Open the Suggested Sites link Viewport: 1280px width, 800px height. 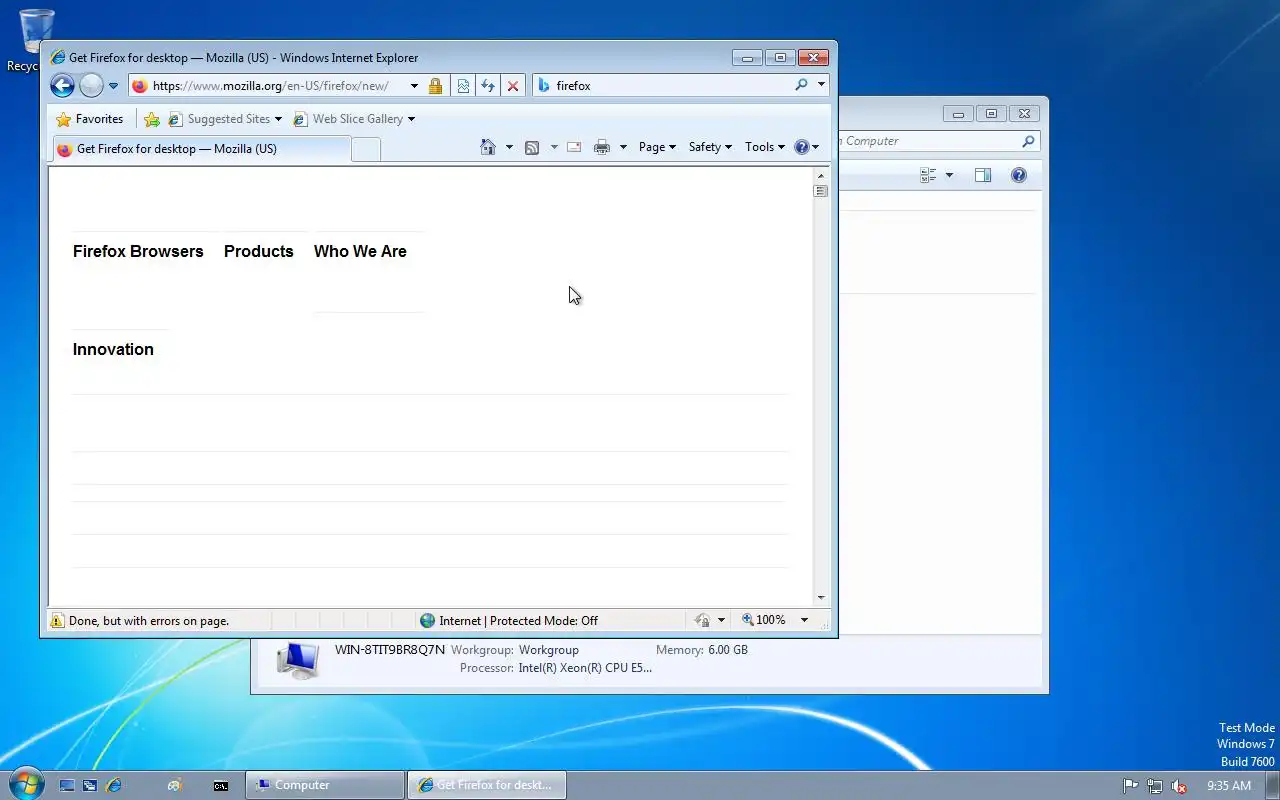pyautogui.click(x=225, y=119)
